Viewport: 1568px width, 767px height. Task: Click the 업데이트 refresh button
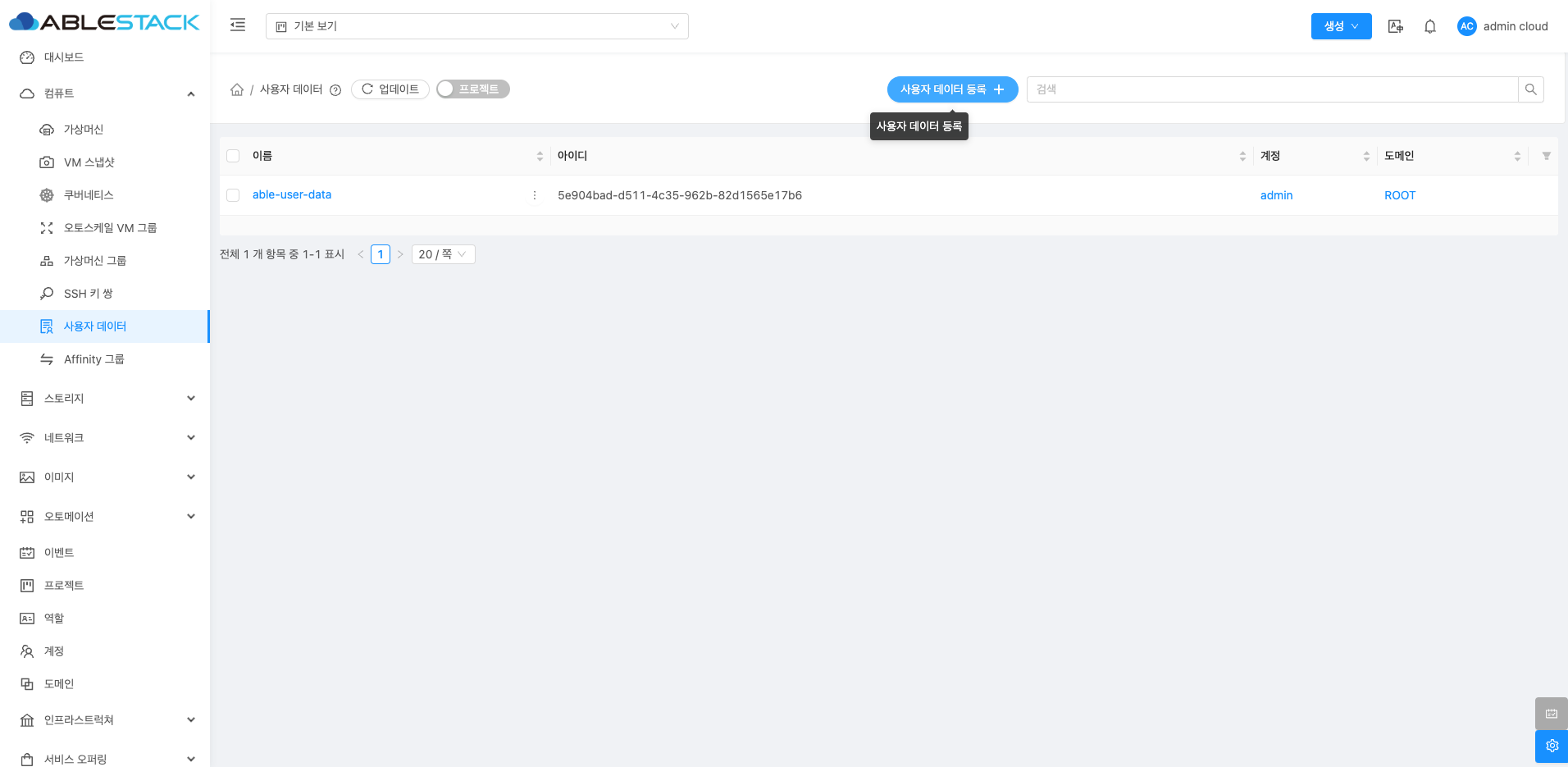tap(390, 89)
